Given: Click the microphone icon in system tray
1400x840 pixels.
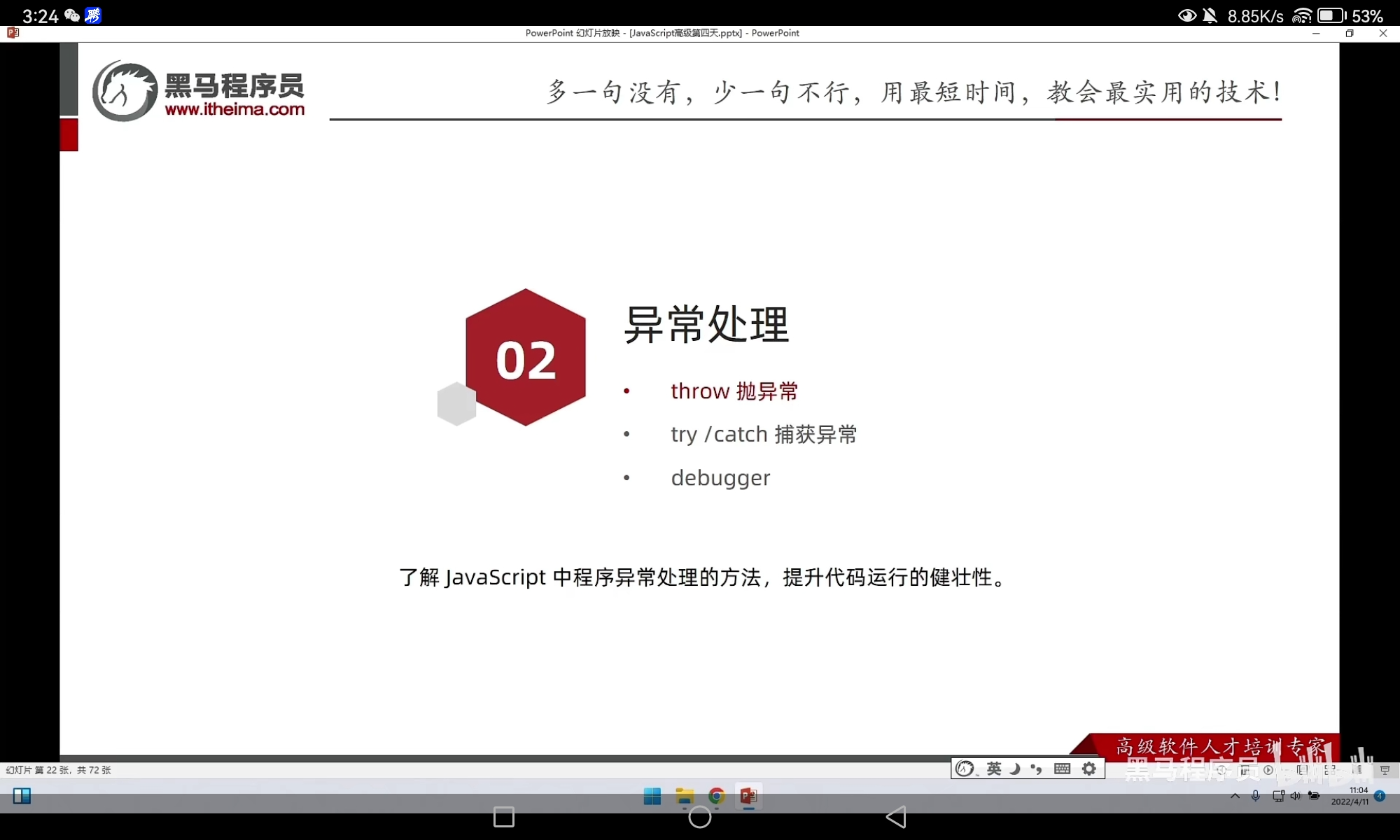Looking at the screenshot, I should tap(1256, 796).
